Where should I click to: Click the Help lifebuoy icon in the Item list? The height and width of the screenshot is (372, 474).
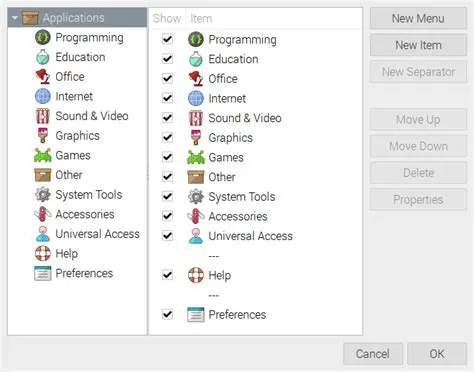196,275
